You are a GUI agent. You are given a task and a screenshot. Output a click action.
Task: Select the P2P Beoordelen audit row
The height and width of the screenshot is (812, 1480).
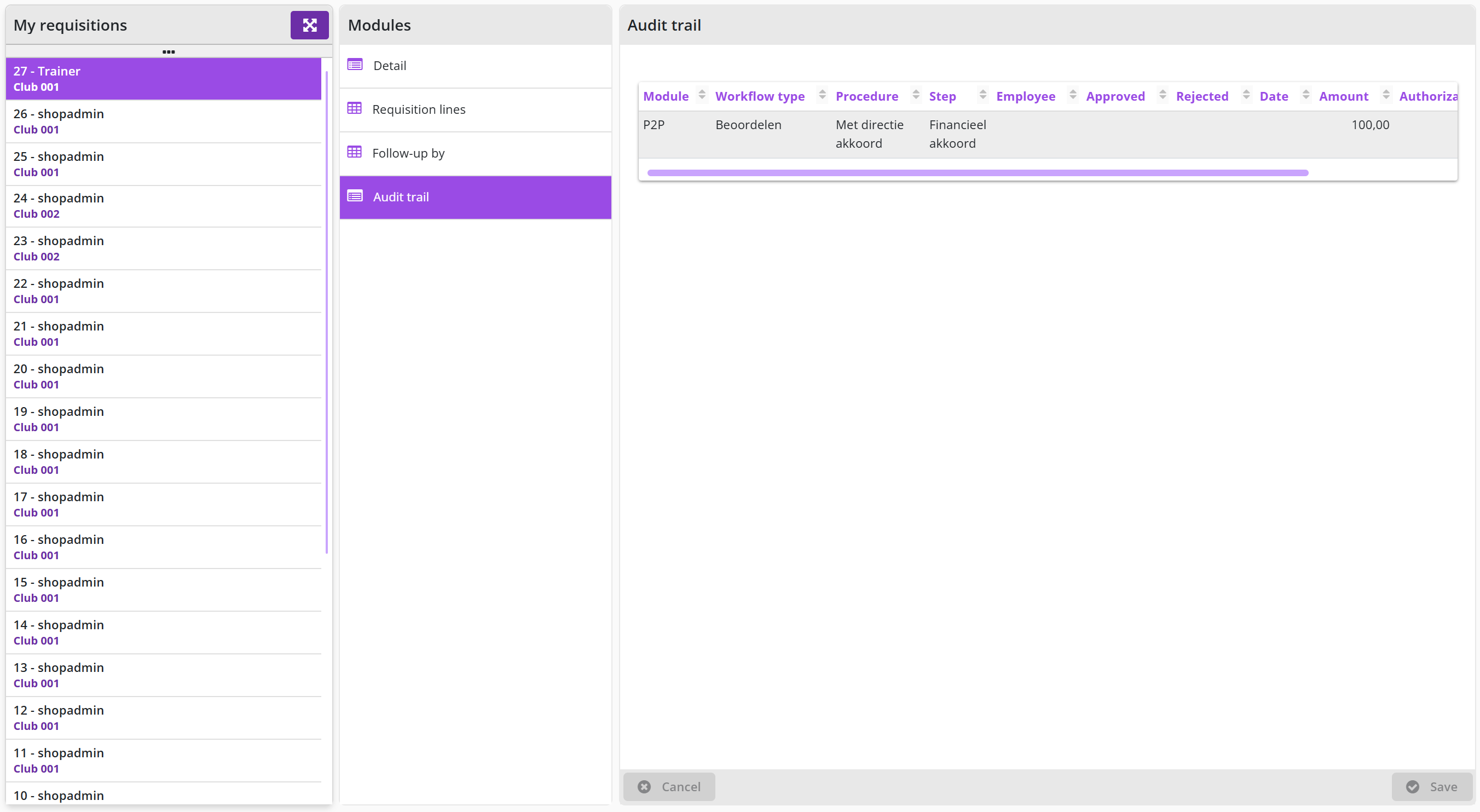1048,134
